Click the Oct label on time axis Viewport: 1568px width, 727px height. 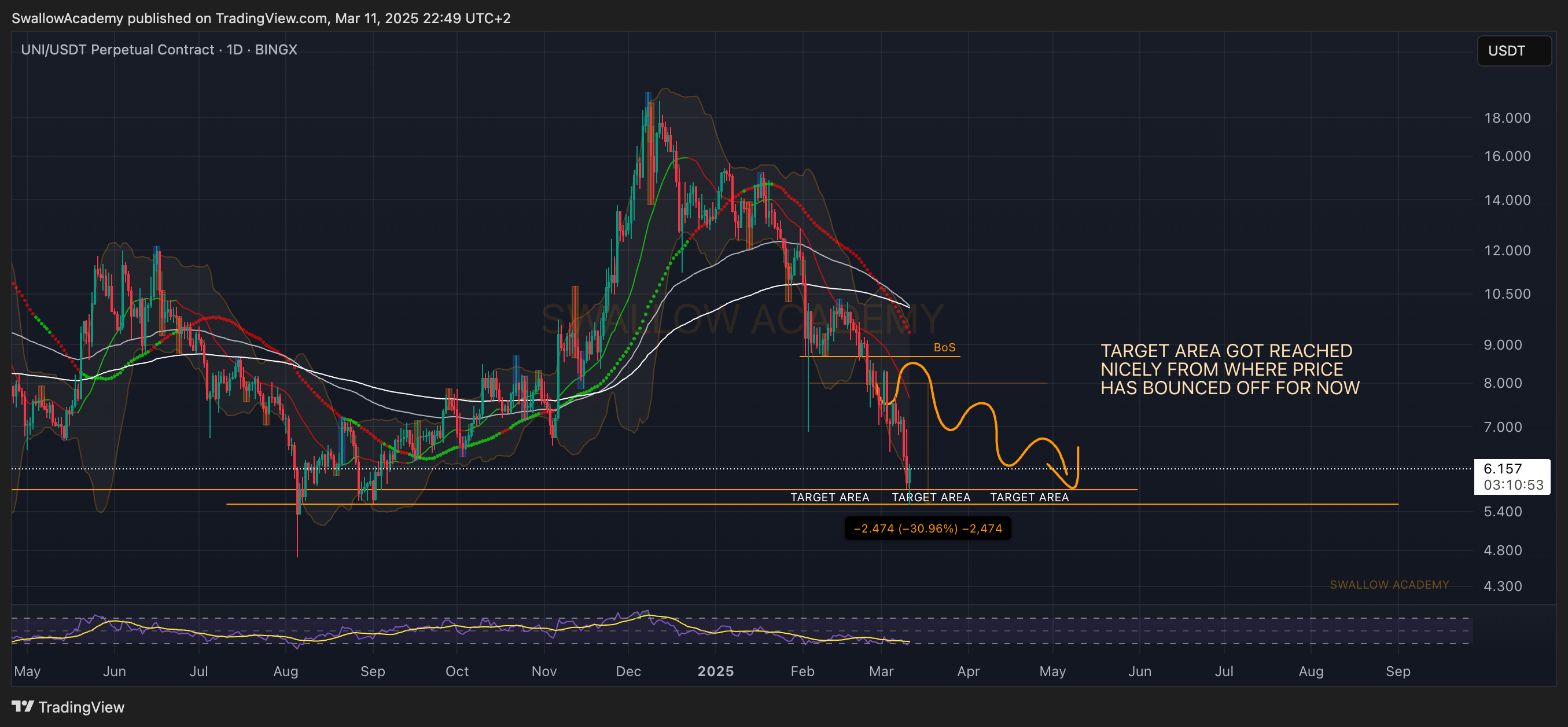(457, 671)
